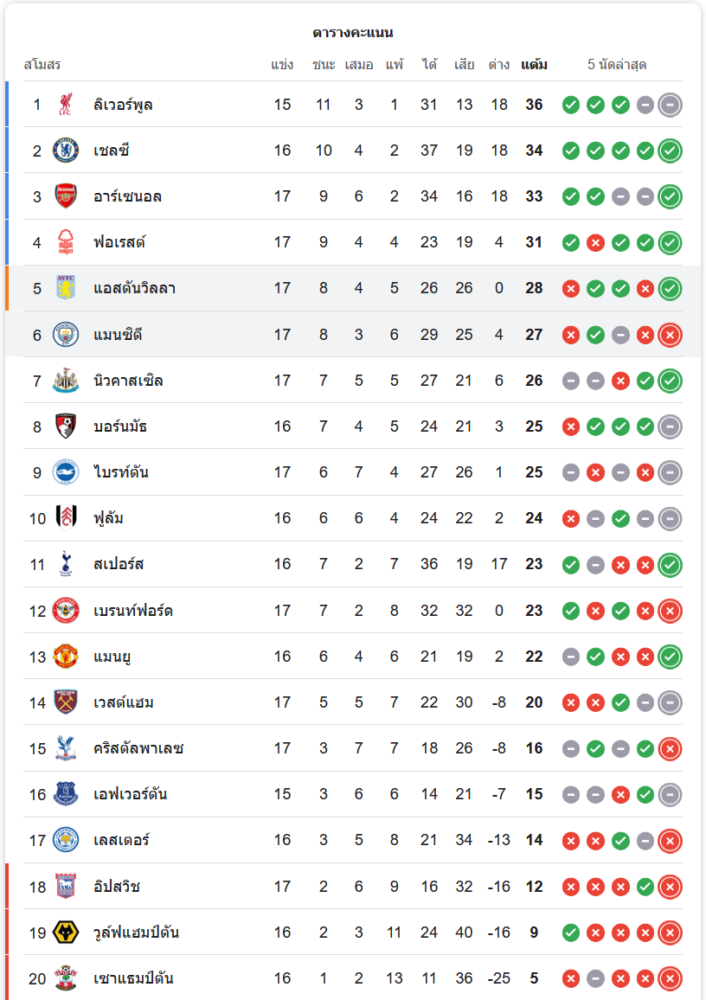Click the 5 นัดล่าสุด column header
Viewport: 706px width, 1000px height.
[x=617, y=65]
